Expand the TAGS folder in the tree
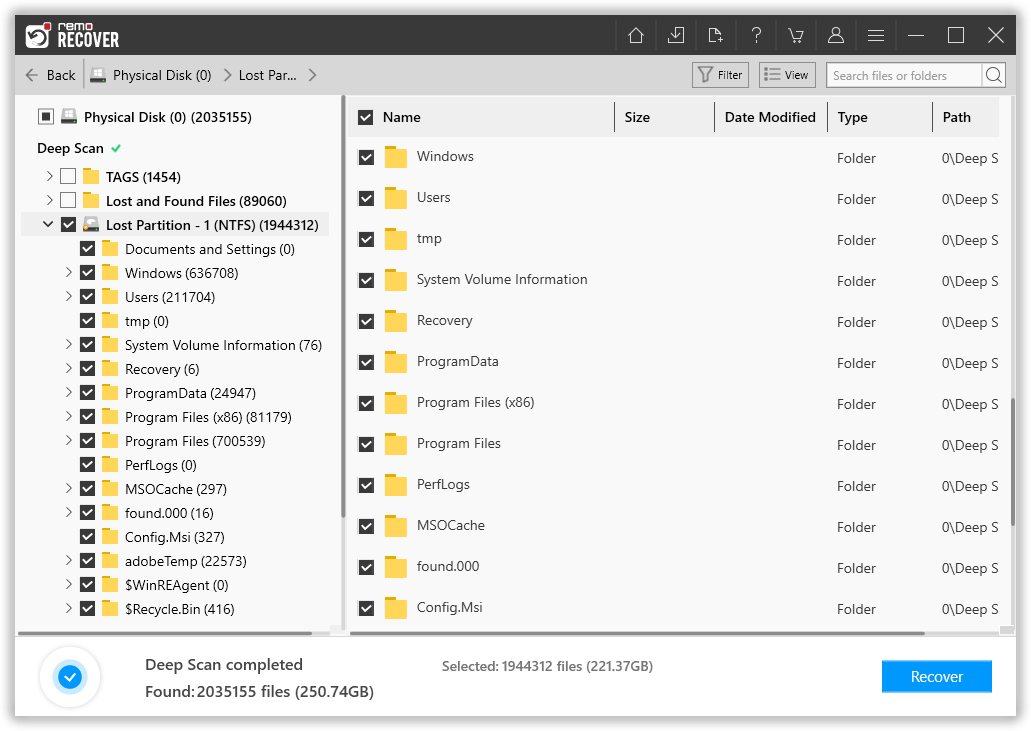The height and width of the screenshot is (731, 1031). 48,176
